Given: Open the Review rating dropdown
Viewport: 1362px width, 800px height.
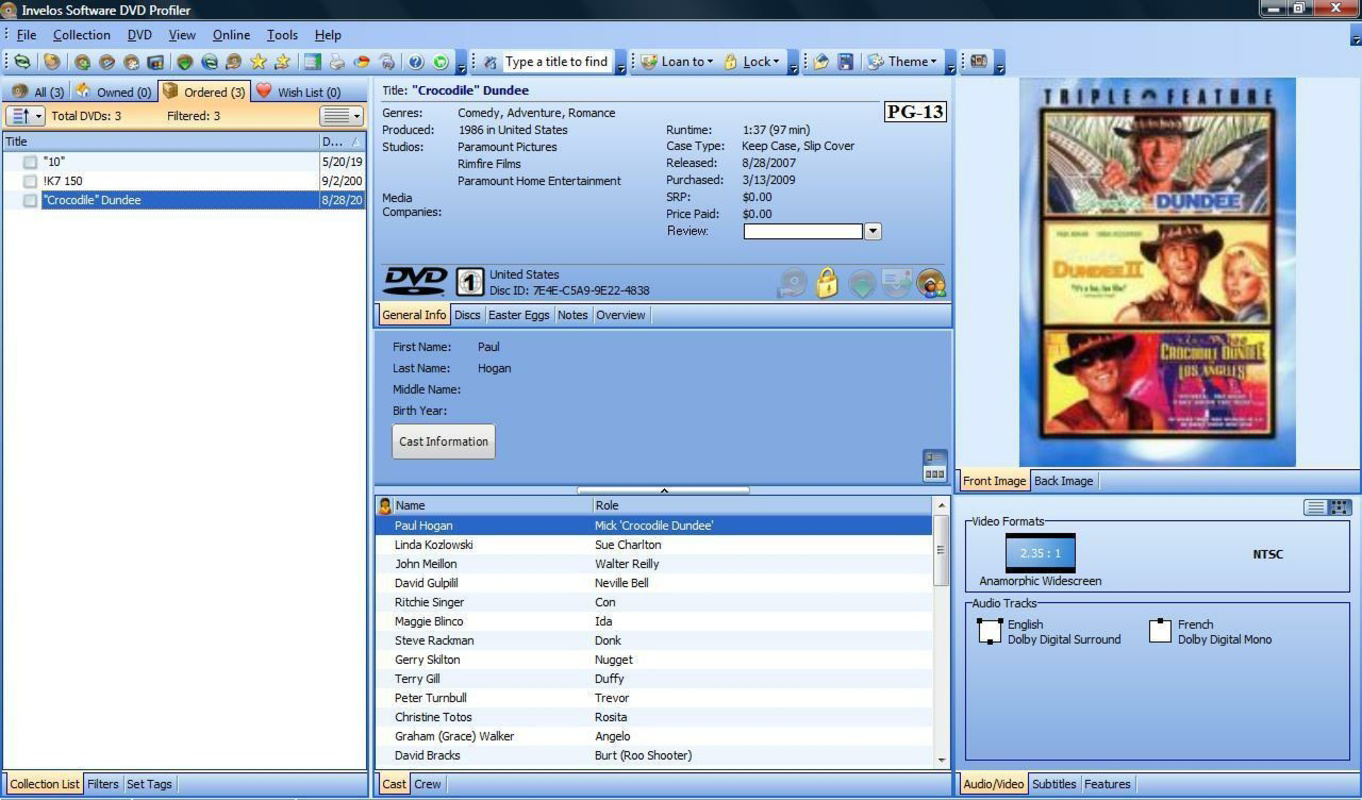Looking at the screenshot, I should [872, 231].
